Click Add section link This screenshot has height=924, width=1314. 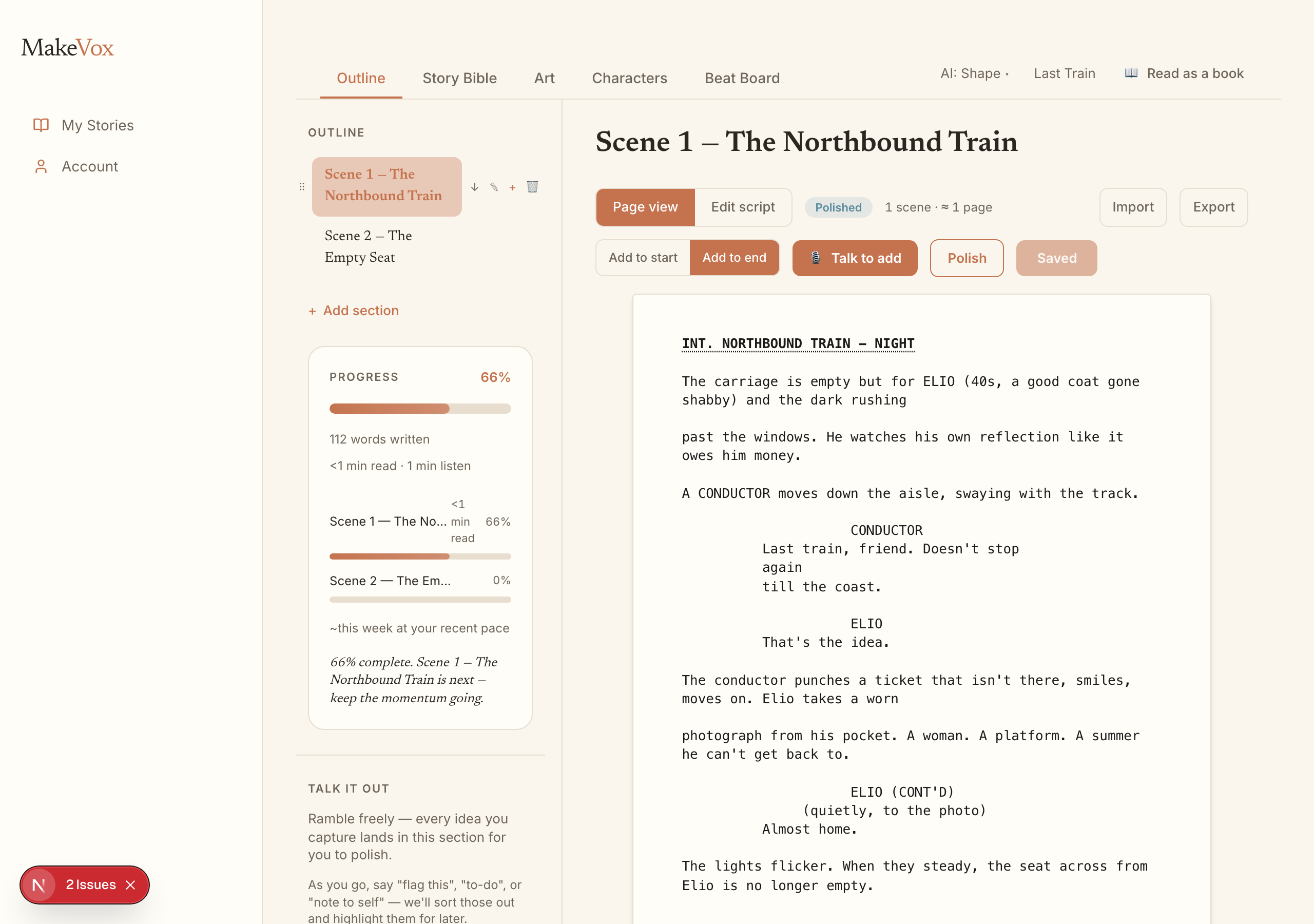[354, 310]
